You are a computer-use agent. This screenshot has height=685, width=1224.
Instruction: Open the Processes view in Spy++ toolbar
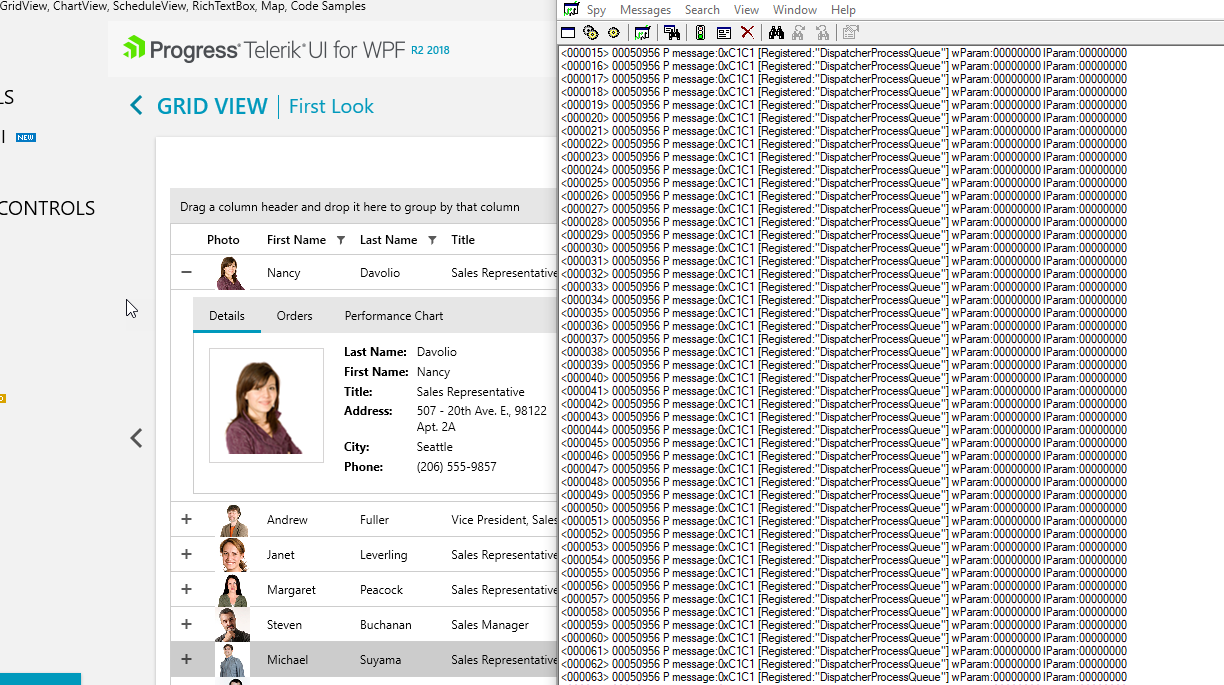pos(591,33)
